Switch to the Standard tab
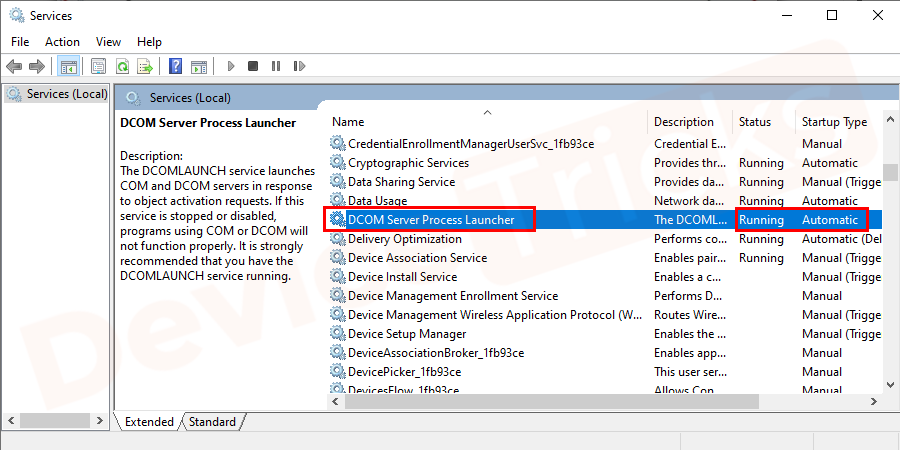This screenshot has width=900, height=450. [212, 422]
